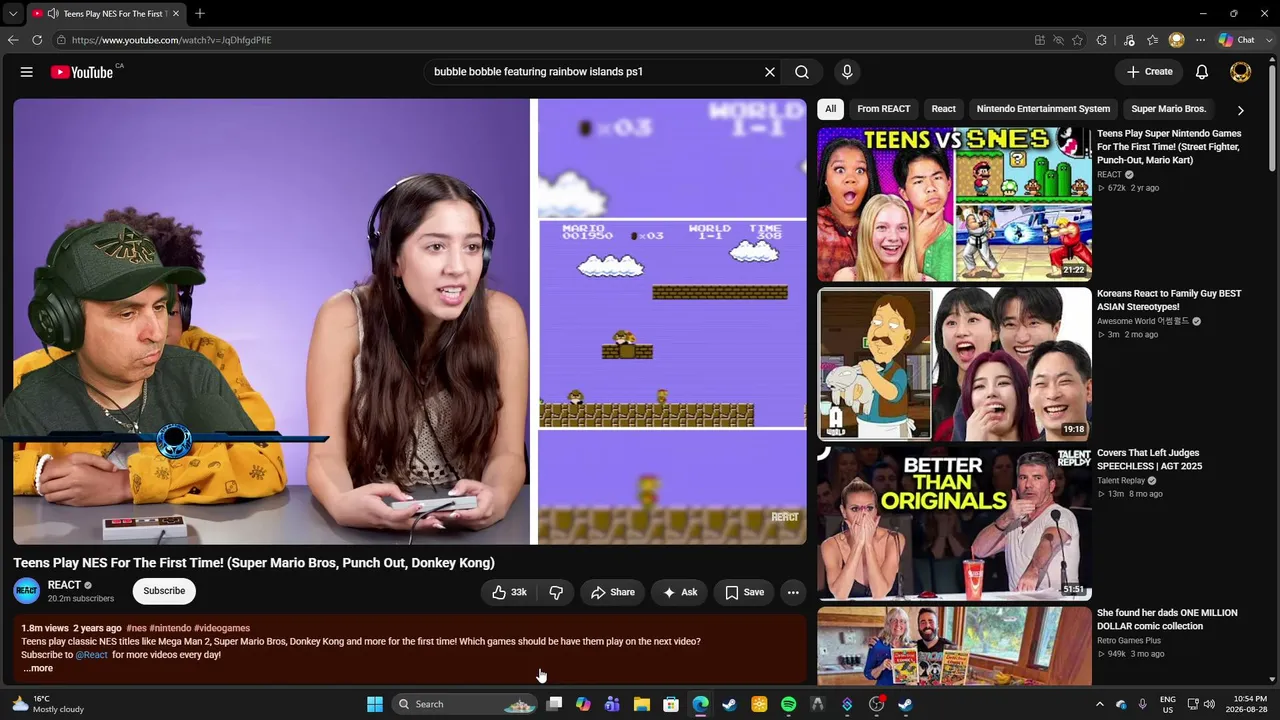The image size is (1280, 720).
Task: Open the more actions ellipsis under the video
Action: (793, 592)
